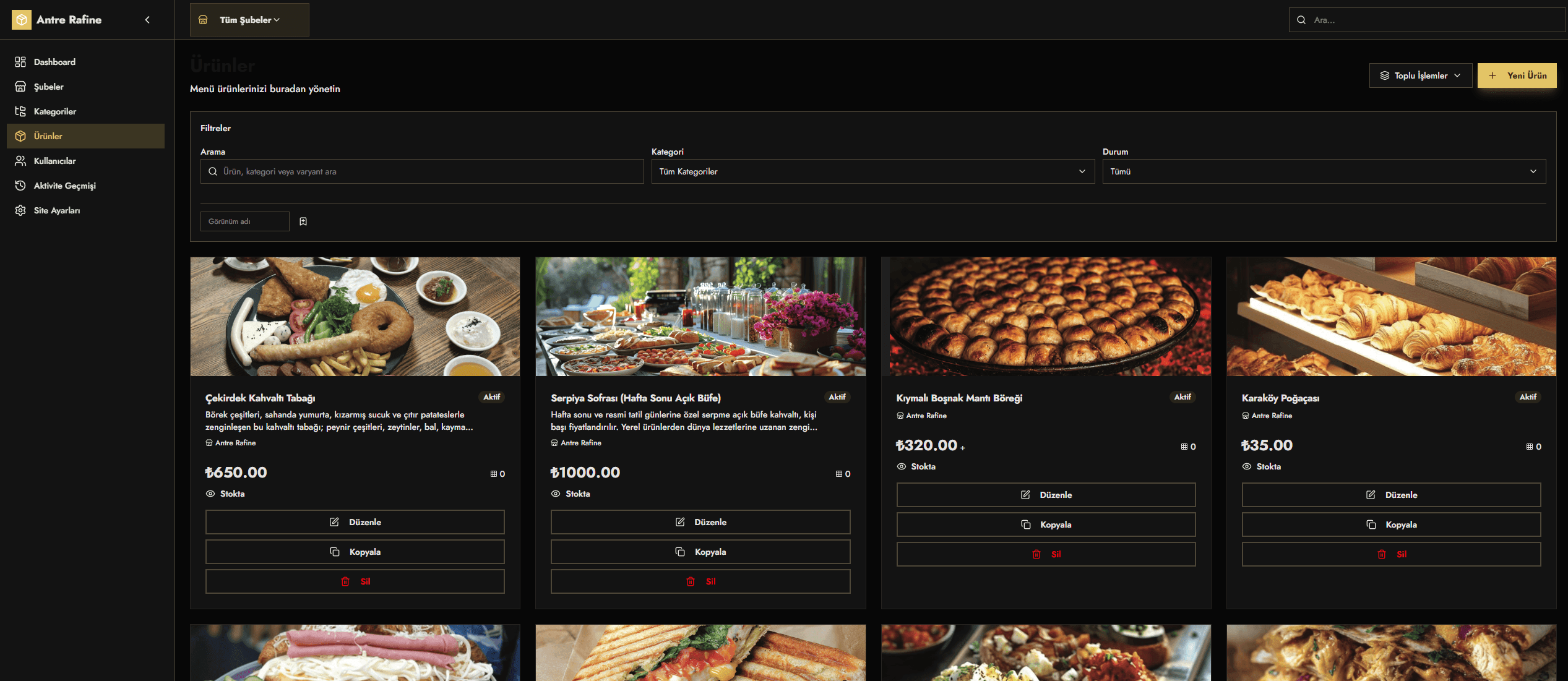Open the Serpiya Sofrası buffet photo

coord(700,317)
